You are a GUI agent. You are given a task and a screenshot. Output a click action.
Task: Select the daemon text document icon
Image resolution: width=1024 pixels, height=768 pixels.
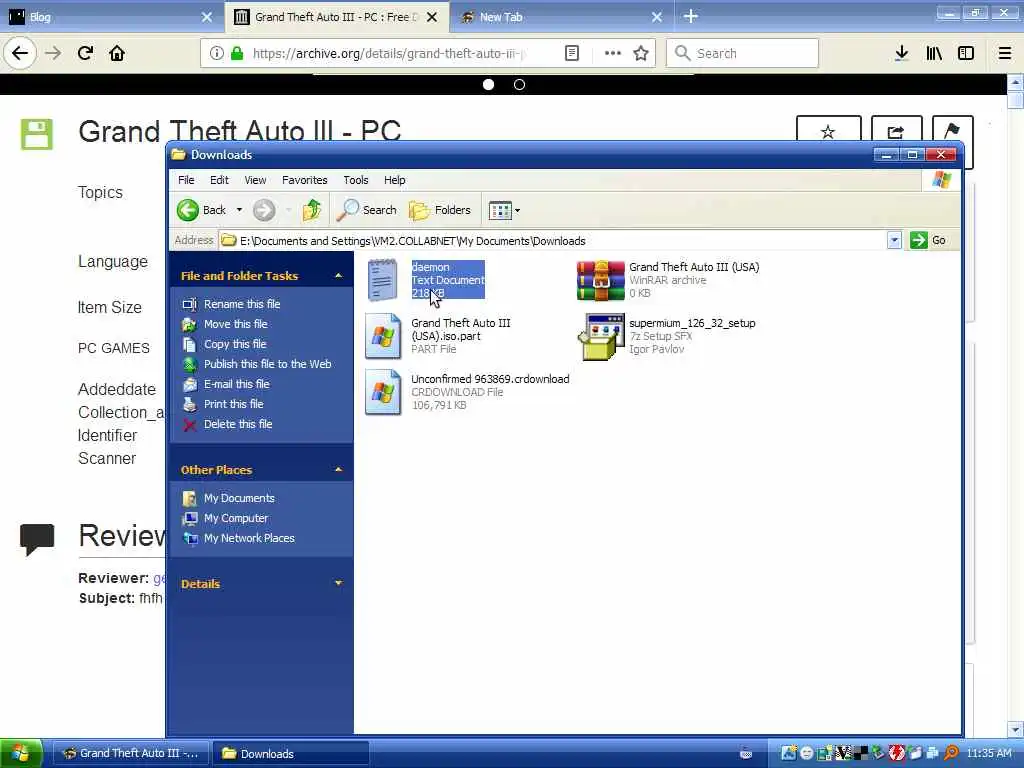pyautogui.click(x=383, y=280)
